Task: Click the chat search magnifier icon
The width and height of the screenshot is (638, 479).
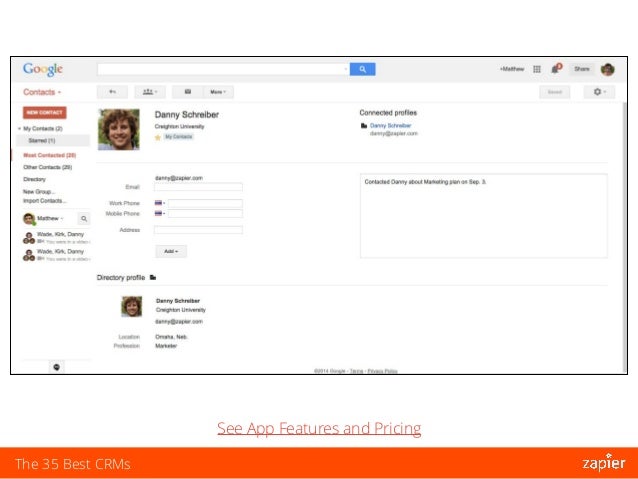Action: pos(84,219)
